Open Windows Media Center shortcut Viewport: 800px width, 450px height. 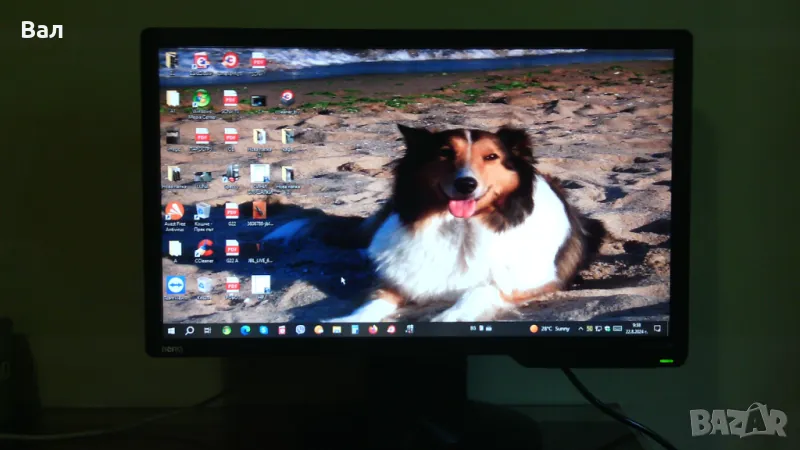coord(202,104)
